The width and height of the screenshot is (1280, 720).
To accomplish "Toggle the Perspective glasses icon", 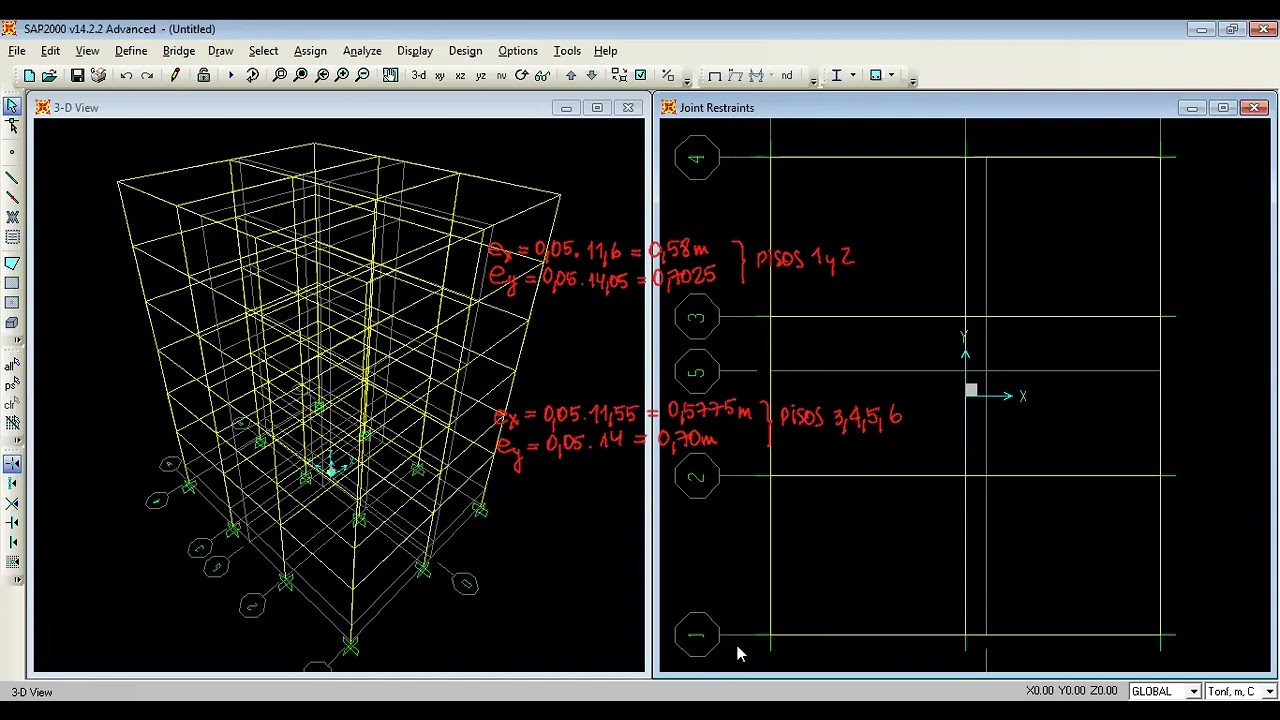I will click(x=542, y=76).
